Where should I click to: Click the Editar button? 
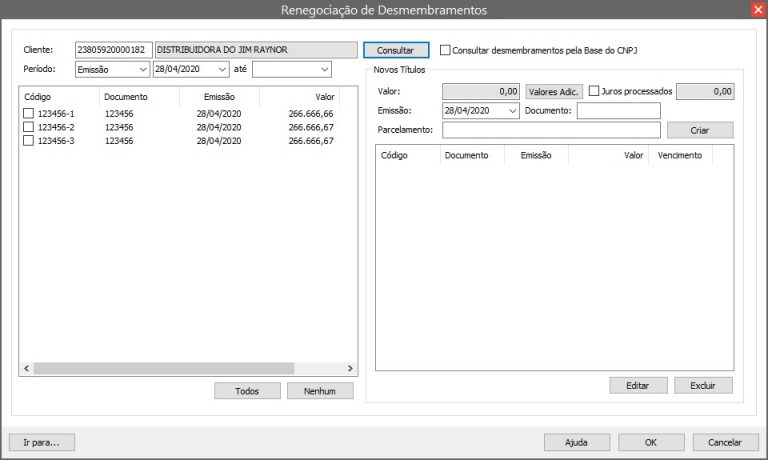click(x=638, y=386)
